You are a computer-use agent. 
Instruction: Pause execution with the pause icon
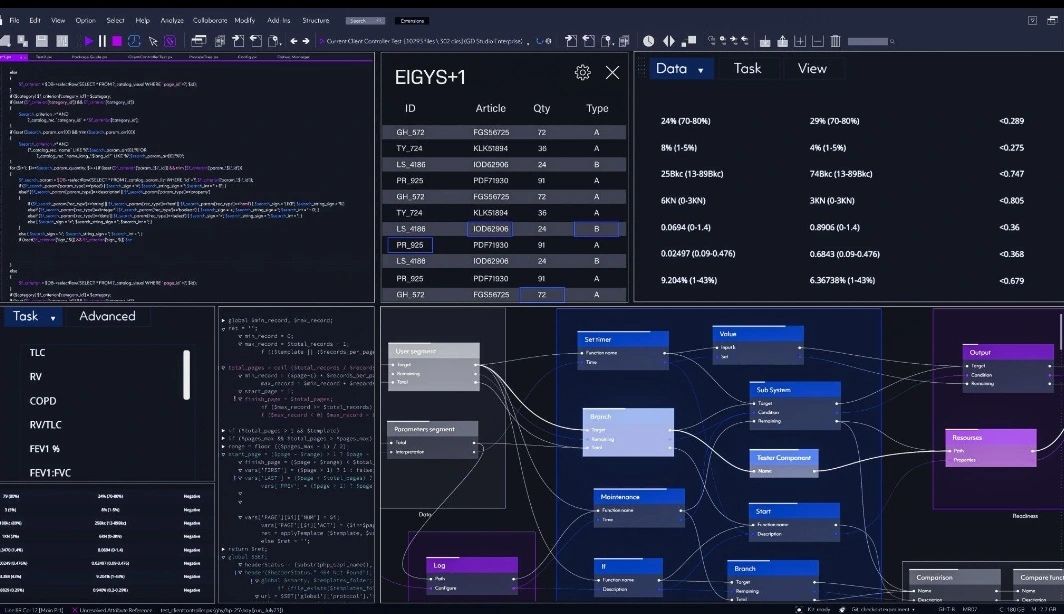[102, 41]
